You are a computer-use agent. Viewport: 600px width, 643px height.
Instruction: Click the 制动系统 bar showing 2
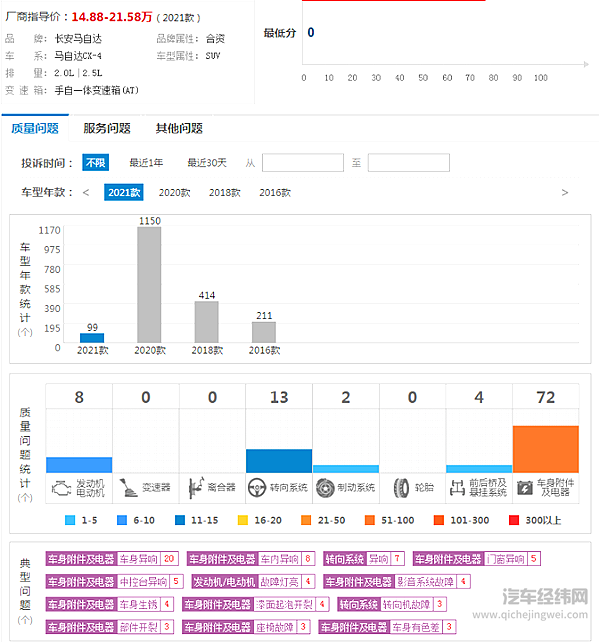click(x=346, y=469)
